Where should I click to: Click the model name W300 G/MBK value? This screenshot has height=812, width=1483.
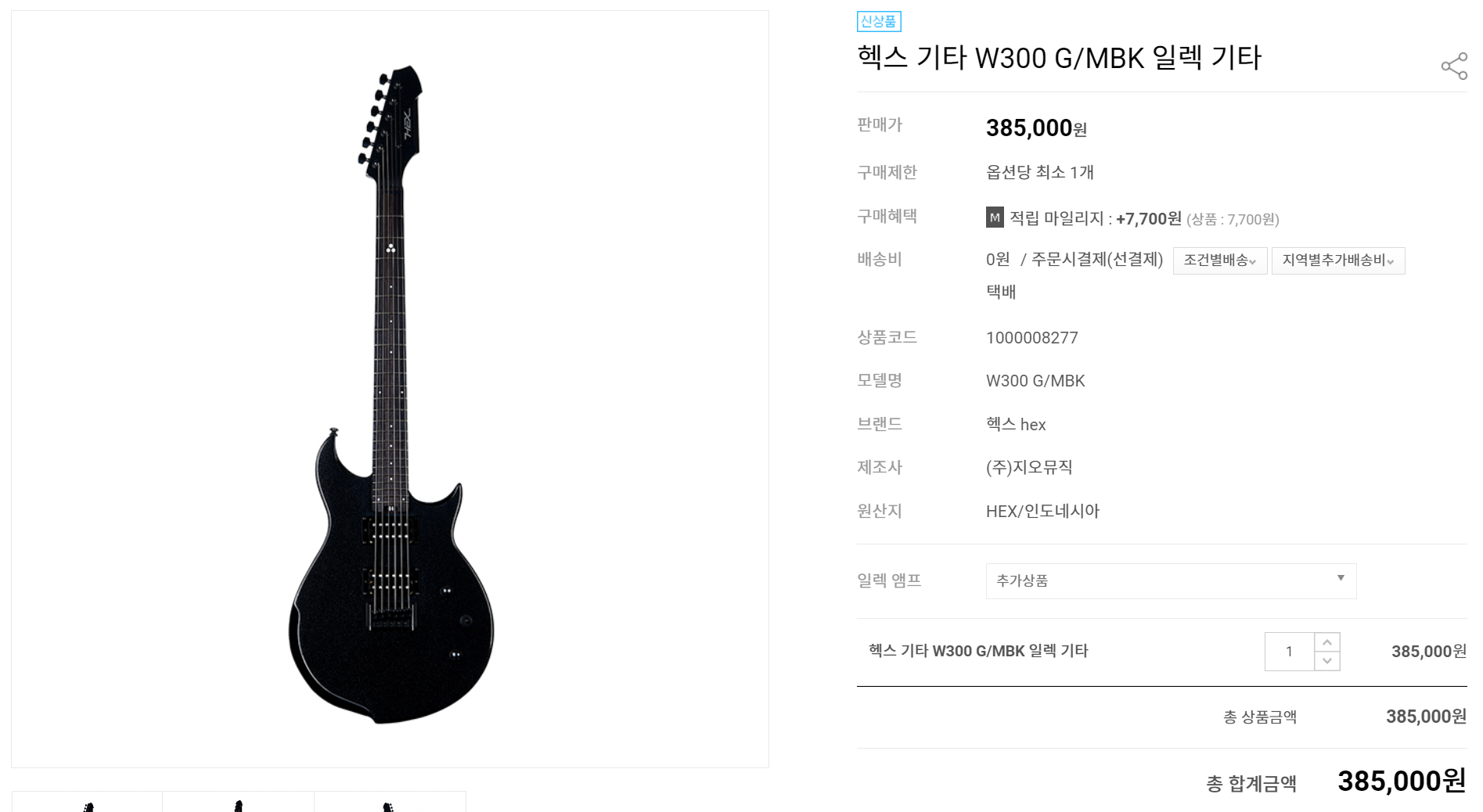pos(1035,381)
